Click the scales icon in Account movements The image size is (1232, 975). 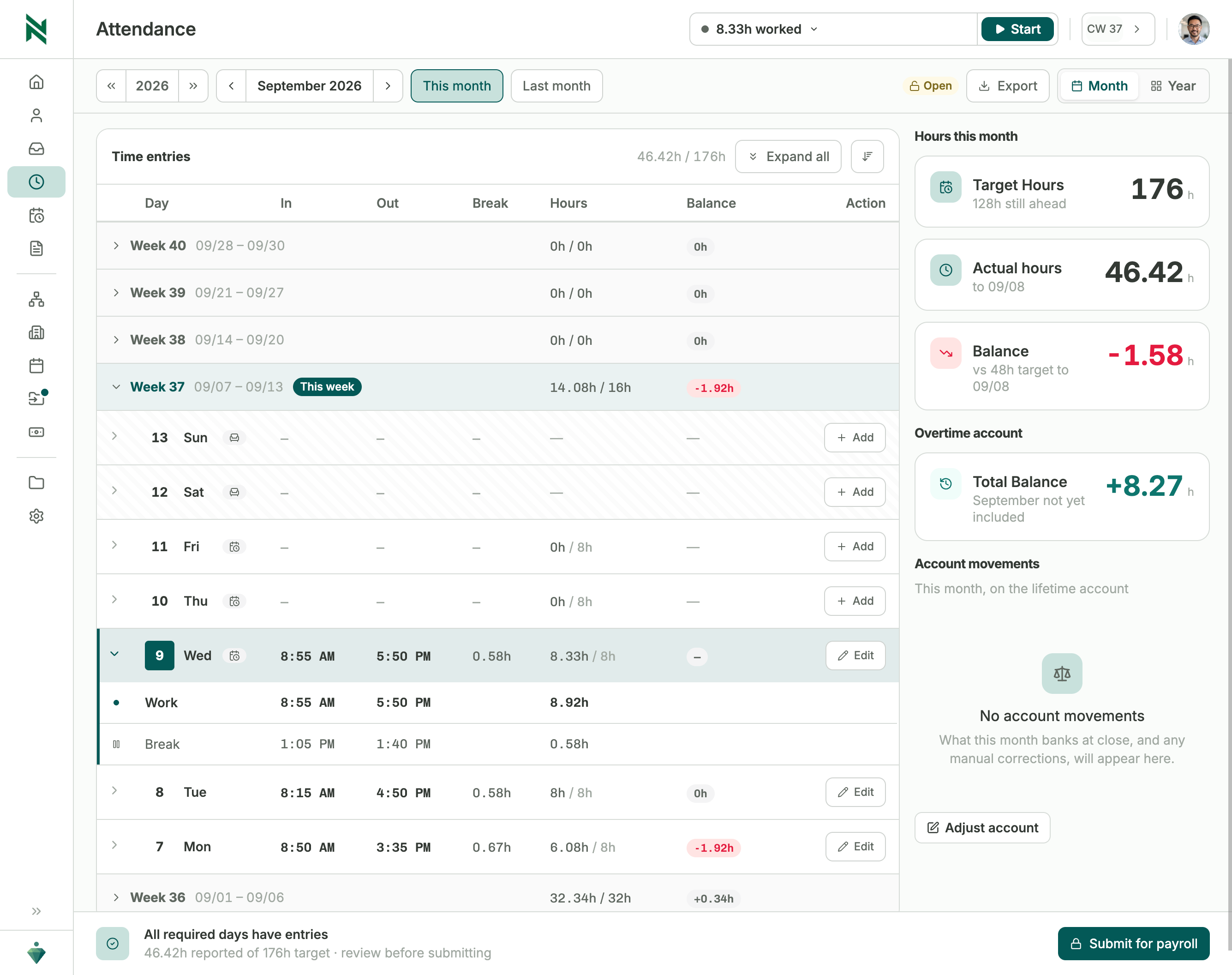[1061, 674]
